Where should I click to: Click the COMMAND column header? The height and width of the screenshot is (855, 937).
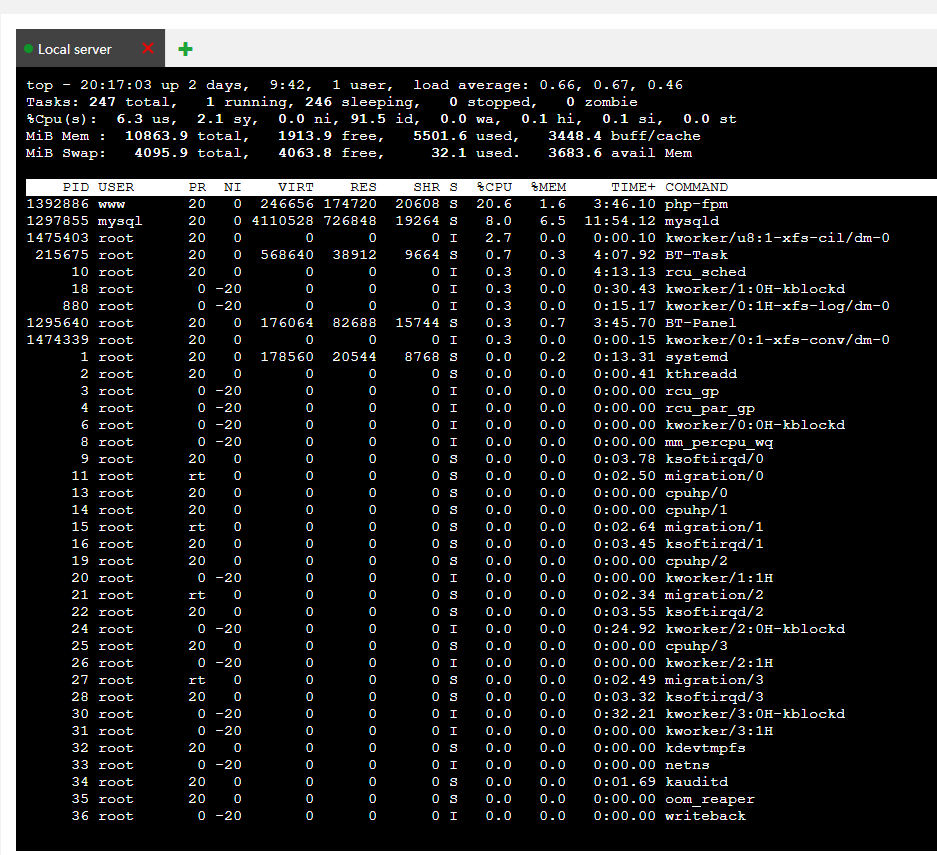pyautogui.click(x=696, y=187)
